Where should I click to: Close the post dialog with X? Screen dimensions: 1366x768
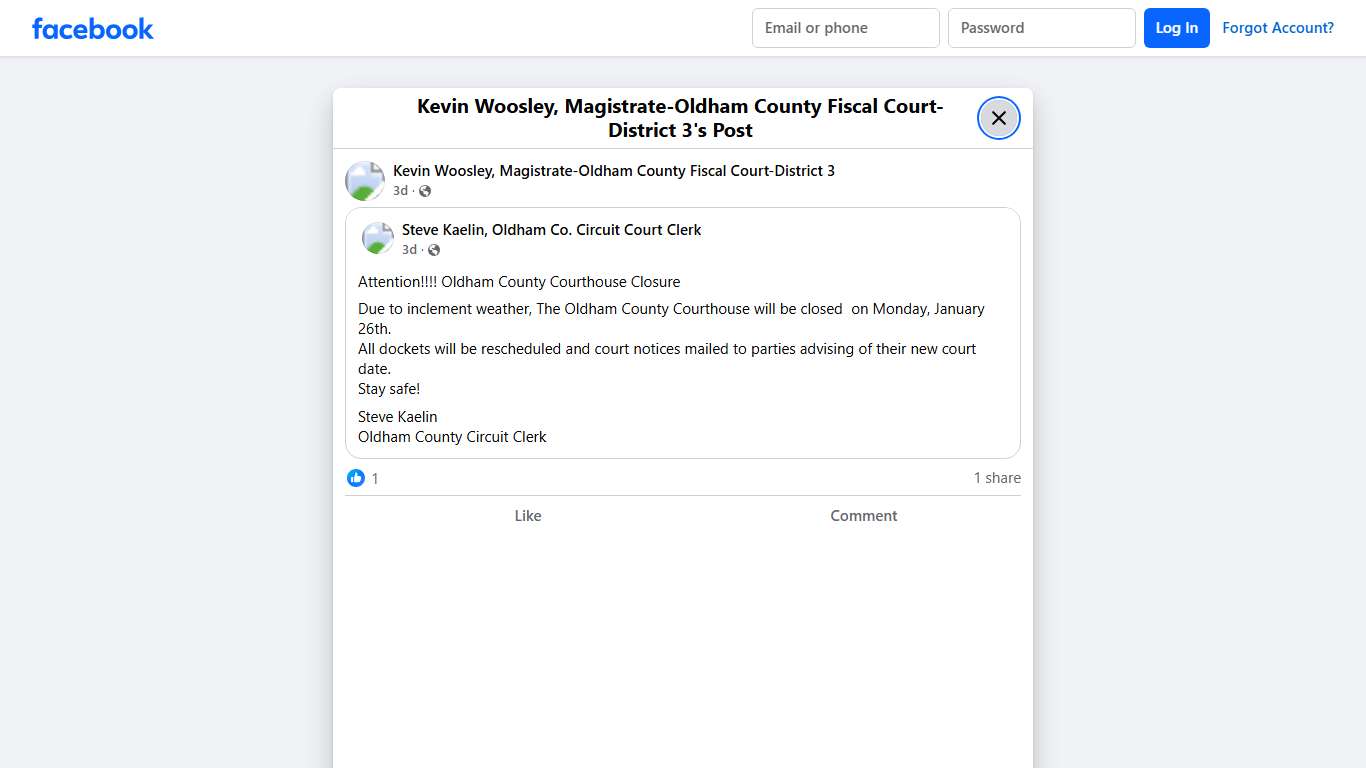[998, 118]
